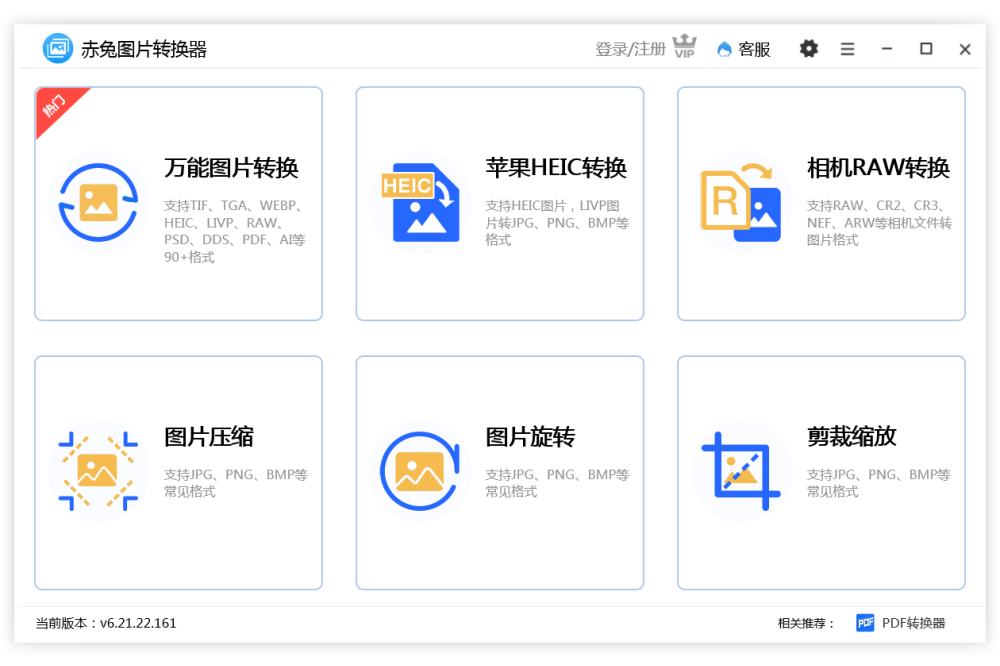Click the image rotation icon
Image resolution: width=1000 pixels, height=666 pixels.
tap(420, 471)
